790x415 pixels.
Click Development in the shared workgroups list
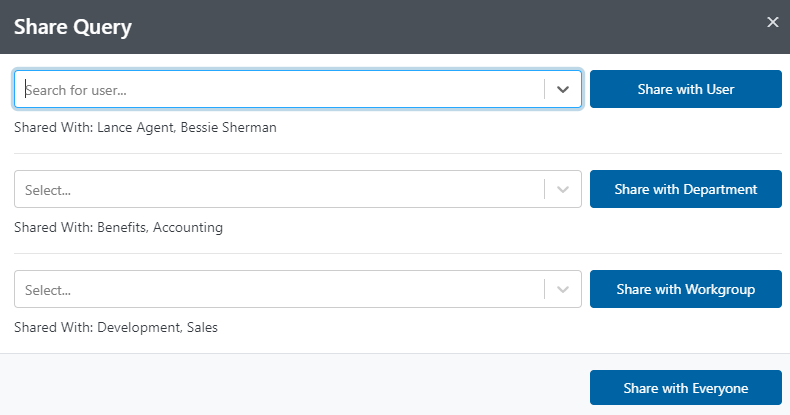coord(137,327)
